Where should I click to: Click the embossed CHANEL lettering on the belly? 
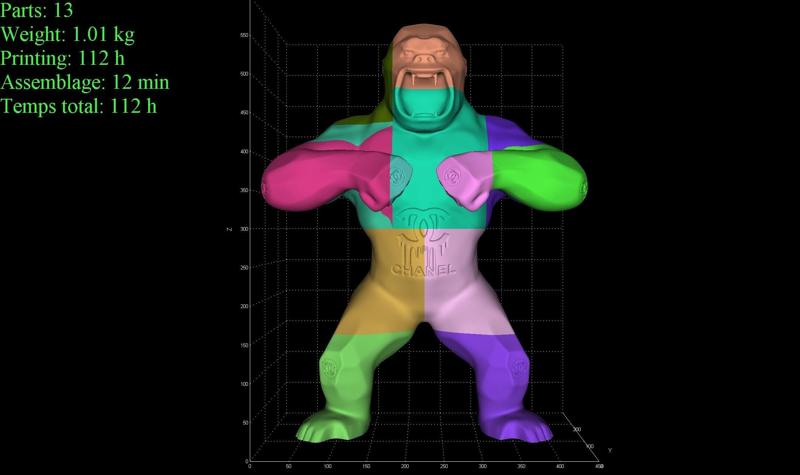(x=423, y=270)
